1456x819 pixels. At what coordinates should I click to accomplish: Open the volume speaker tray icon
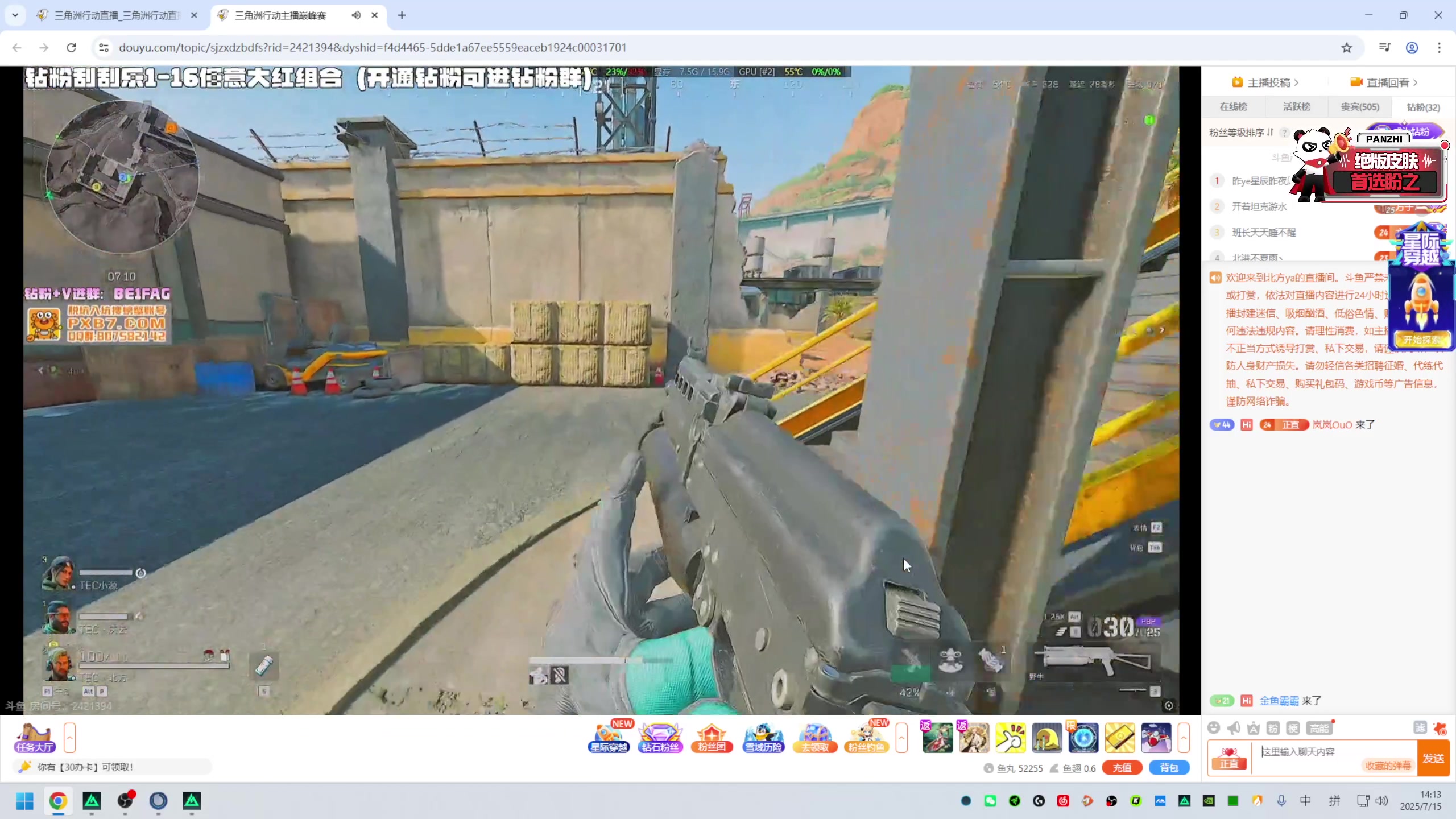[x=1382, y=801]
